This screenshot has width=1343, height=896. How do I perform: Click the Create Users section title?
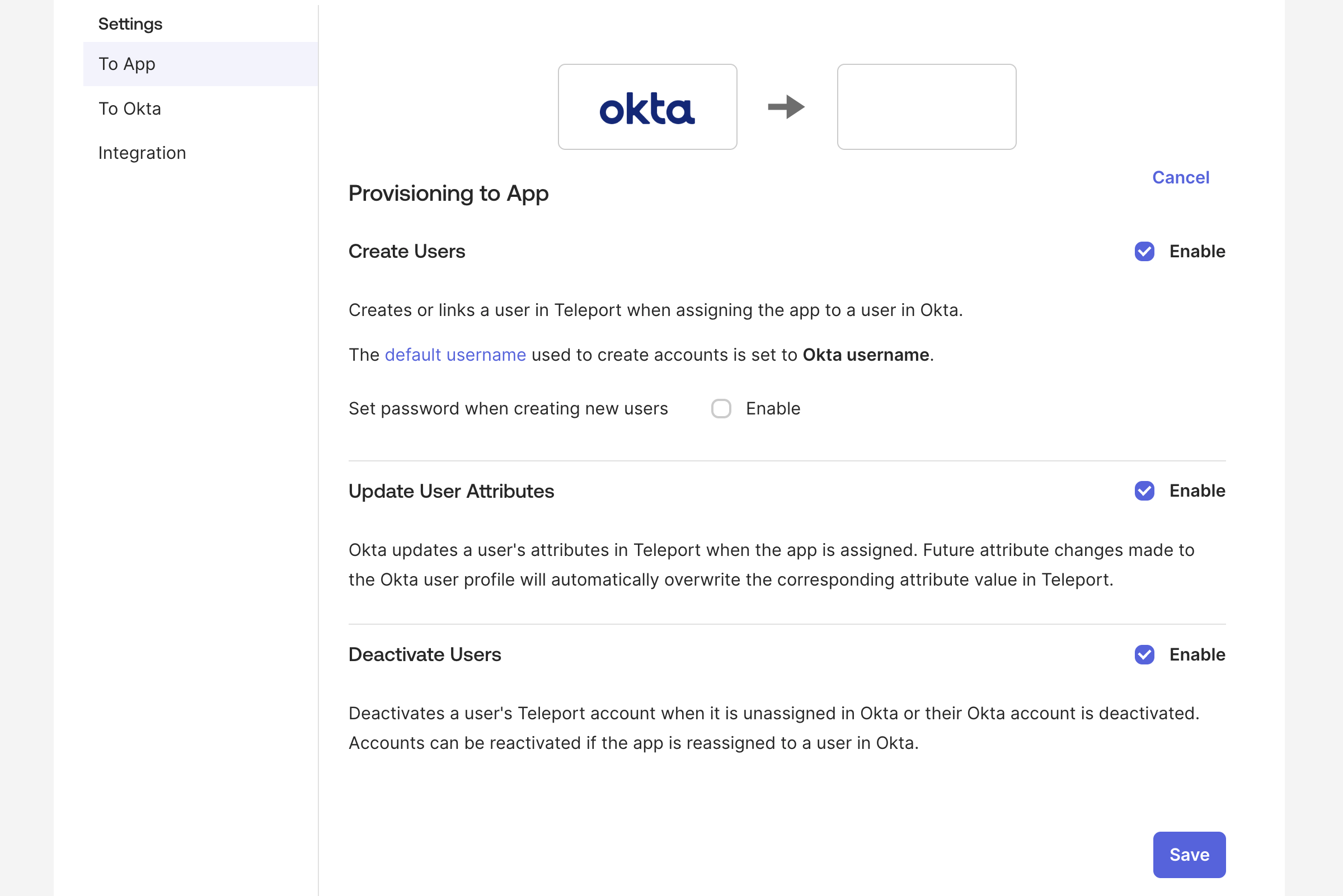407,252
